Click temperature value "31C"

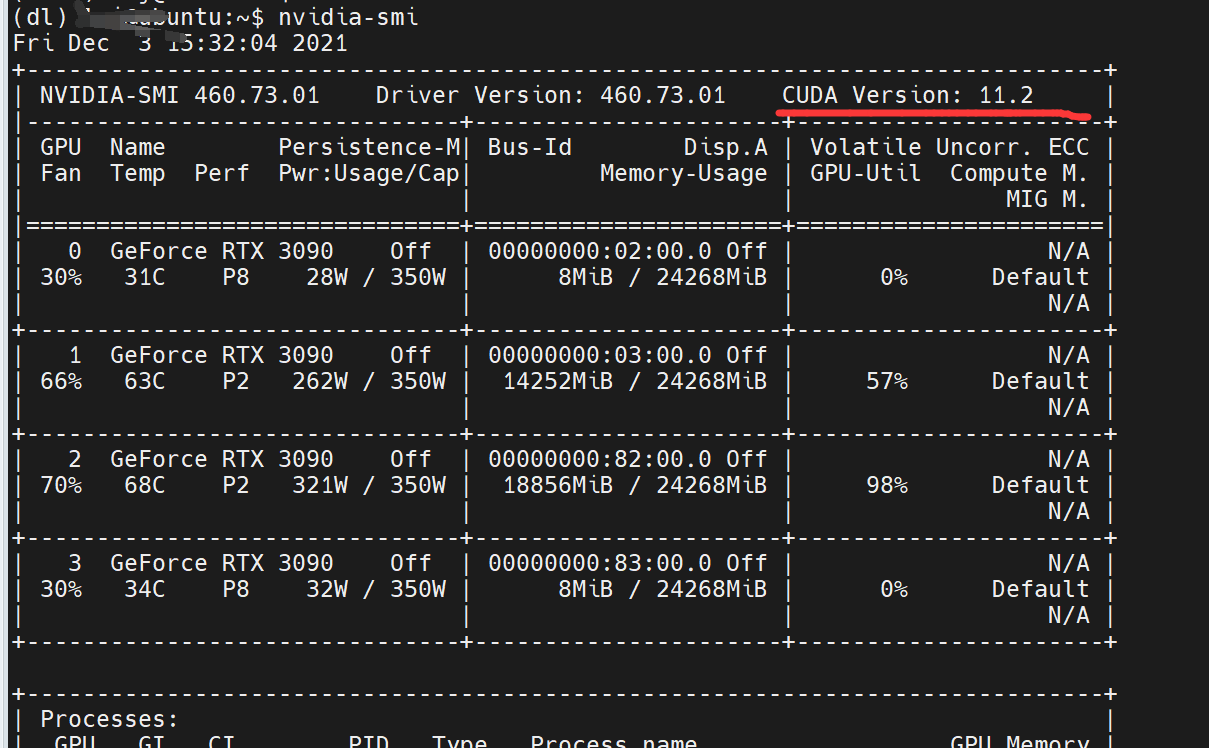145,278
